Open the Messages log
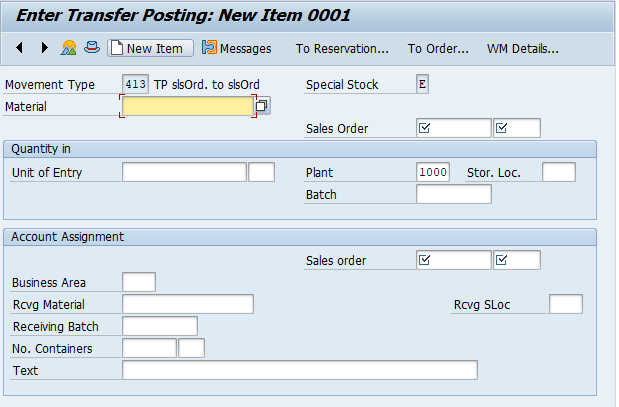This screenshot has width=619, height=407. point(237,48)
